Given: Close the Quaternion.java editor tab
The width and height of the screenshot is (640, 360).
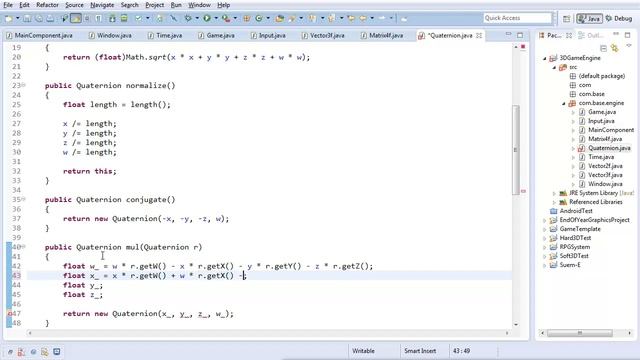Looking at the screenshot, I should 479,36.
